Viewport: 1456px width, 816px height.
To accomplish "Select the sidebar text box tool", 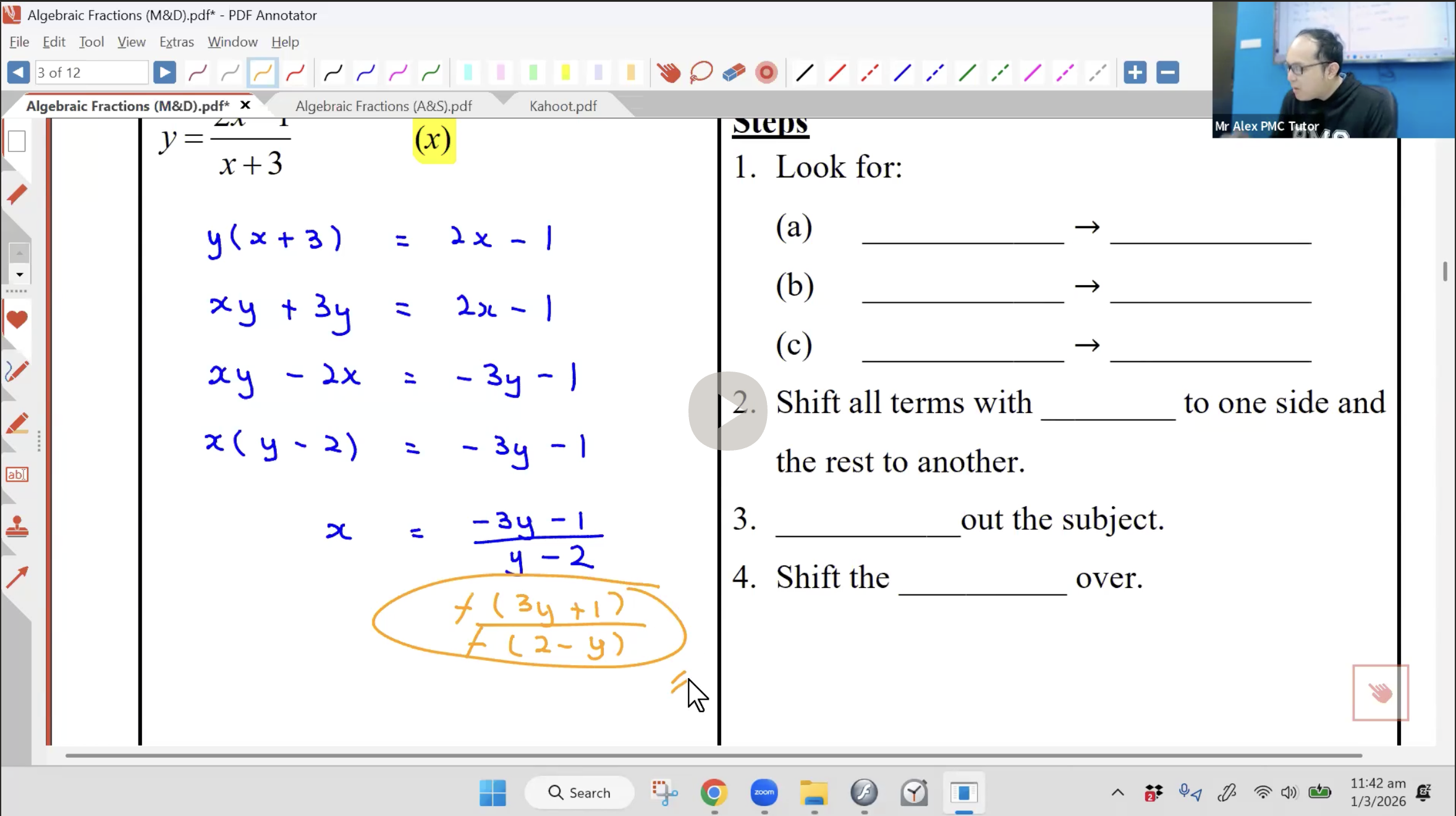I will 17,475.
